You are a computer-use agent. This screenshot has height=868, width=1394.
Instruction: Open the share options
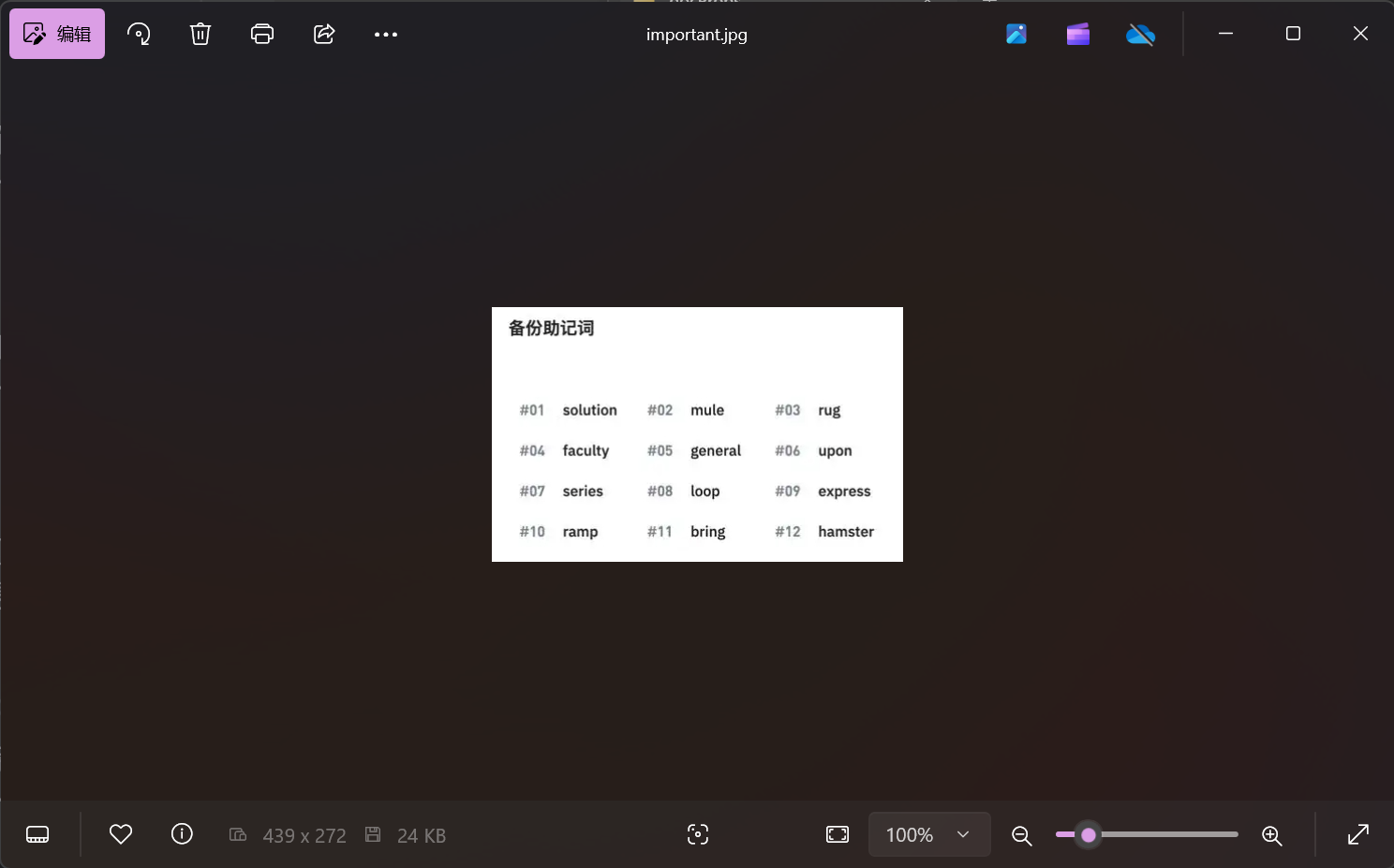tap(324, 35)
